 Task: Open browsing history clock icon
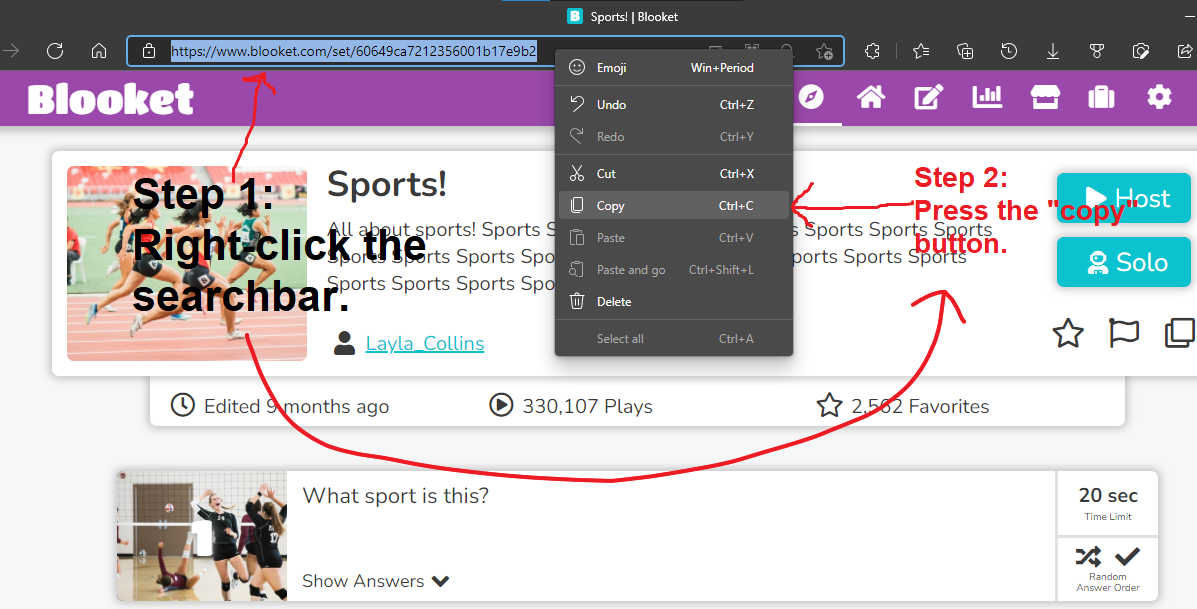[1008, 51]
